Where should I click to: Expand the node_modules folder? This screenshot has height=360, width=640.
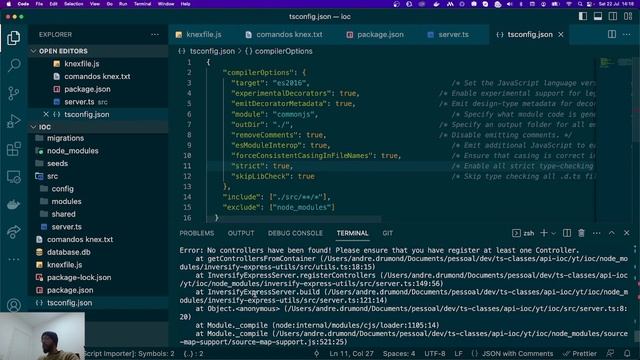click(x=72, y=151)
